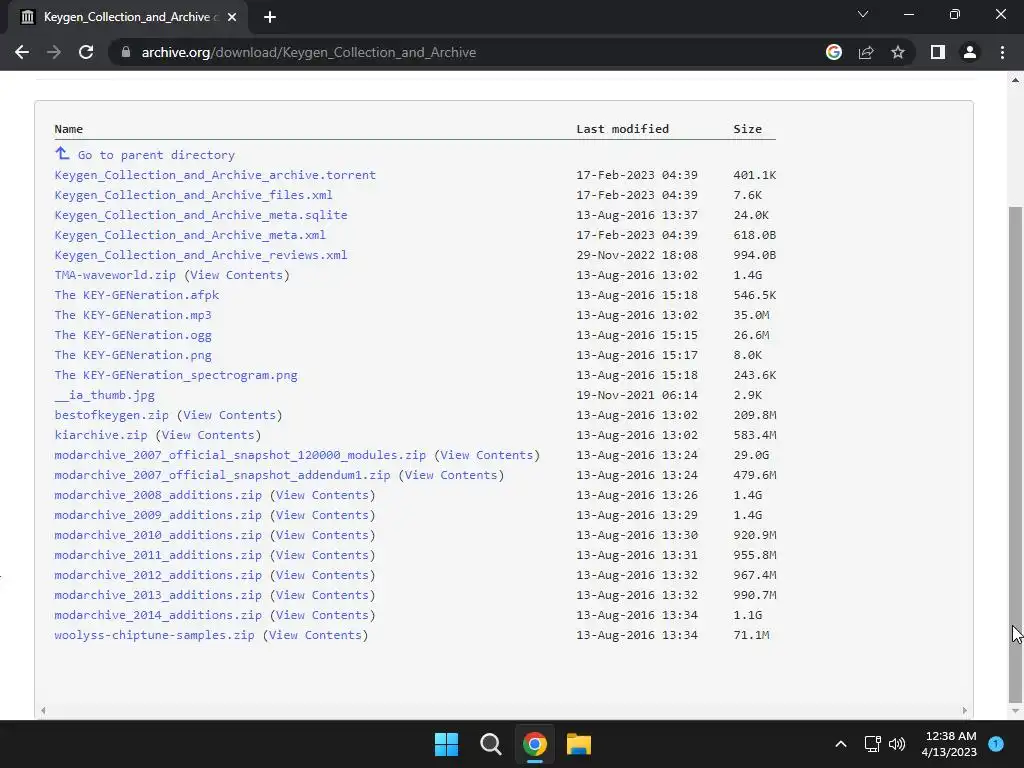
Task: Download TMA-waveworld.zip file
Action: (115, 275)
